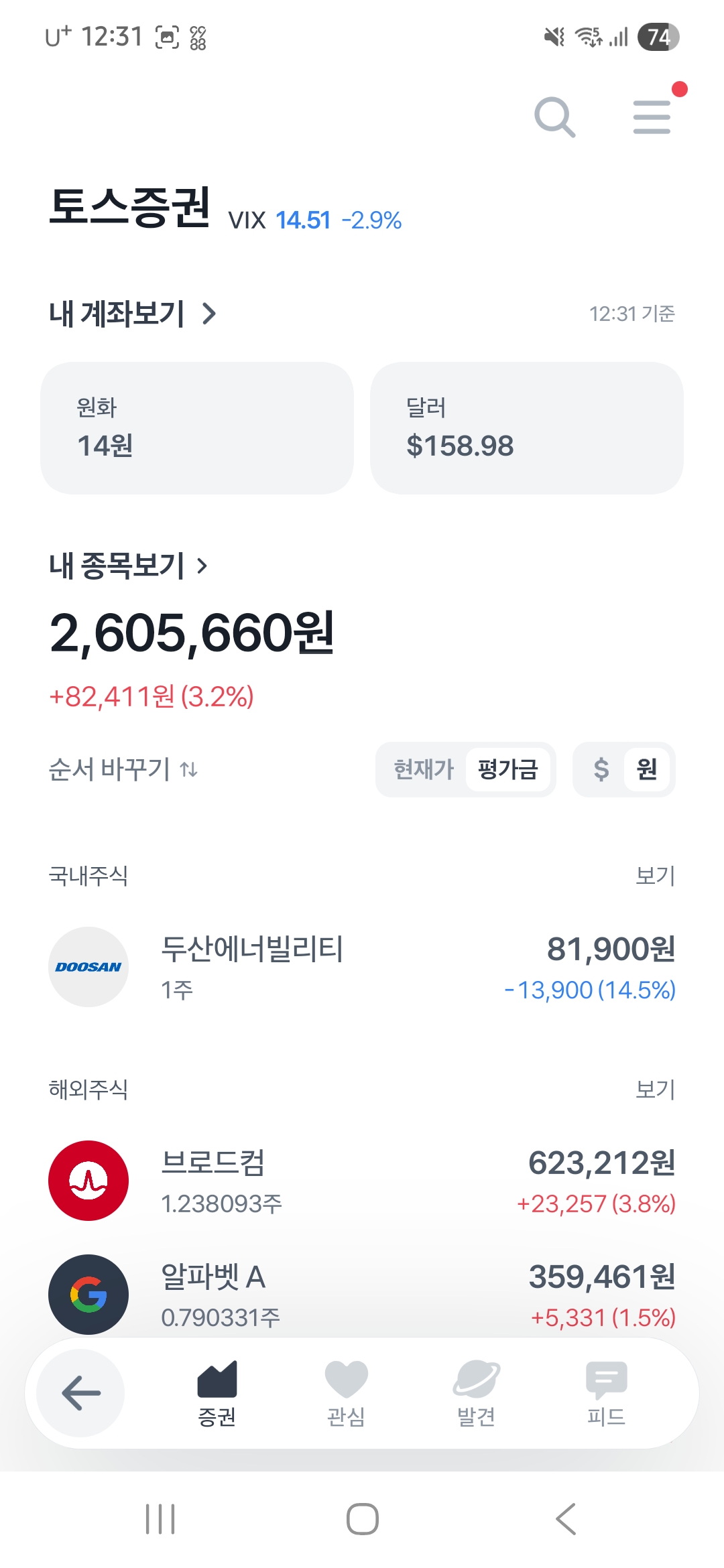Screen dimensions: 724x1568
Task: Open the 발견 tab
Action: point(476,1394)
